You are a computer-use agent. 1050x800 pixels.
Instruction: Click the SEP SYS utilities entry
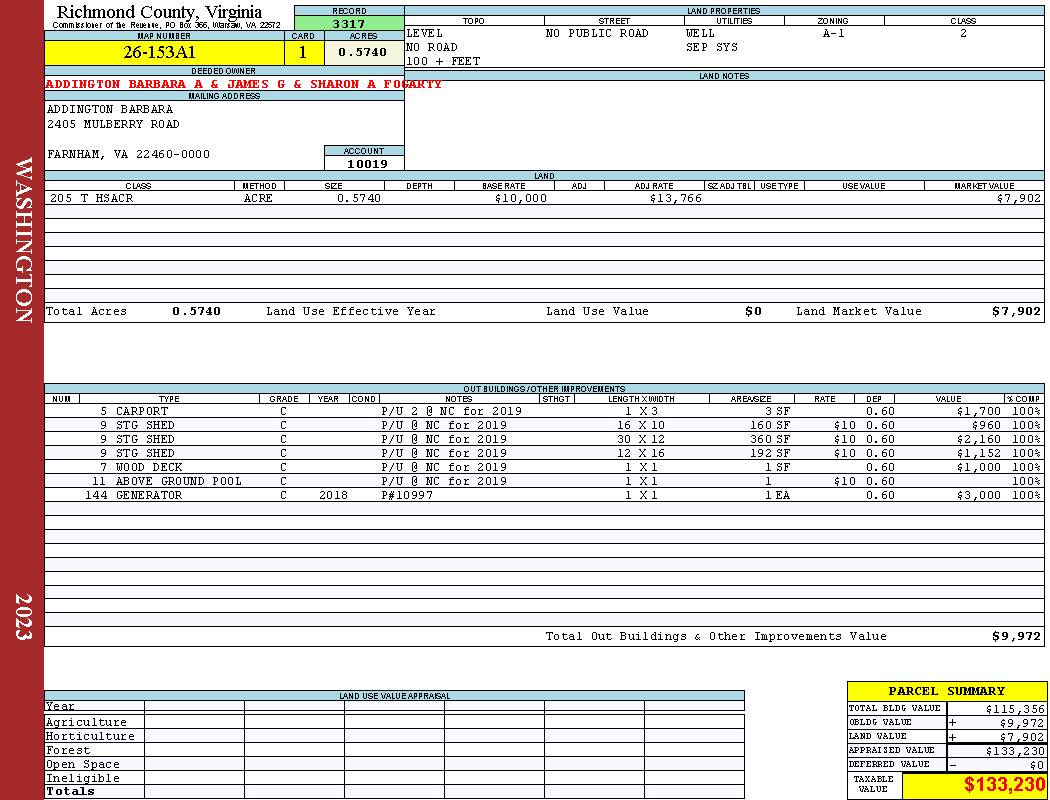(712, 48)
